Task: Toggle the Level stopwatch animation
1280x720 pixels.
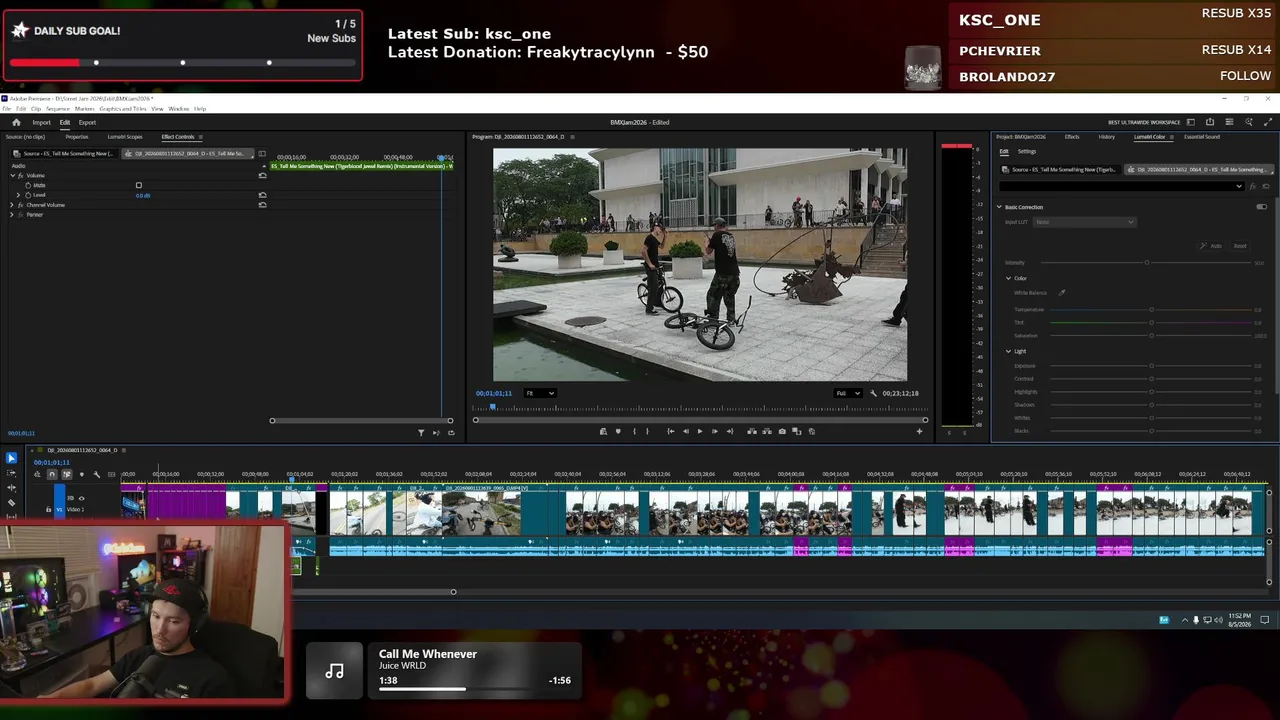Action: coord(28,195)
